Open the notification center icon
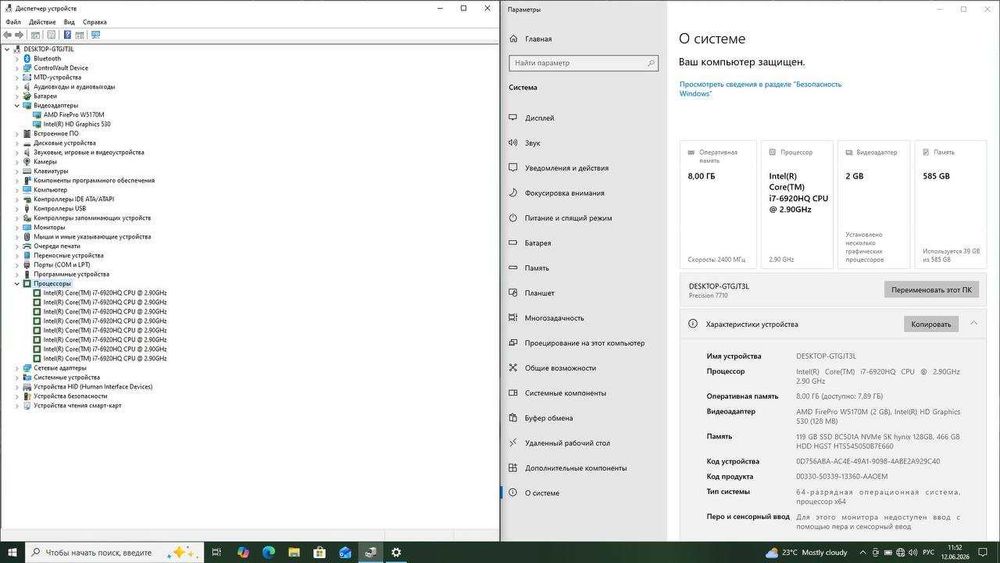The height and width of the screenshot is (563, 1000). [983, 552]
